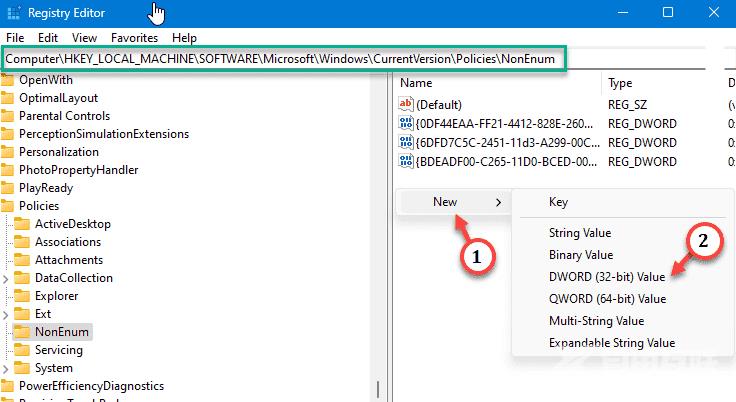Screen dimensions: 736x402
Task: Create a new DWORD (32-bit) Value
Action: [607, 277]
